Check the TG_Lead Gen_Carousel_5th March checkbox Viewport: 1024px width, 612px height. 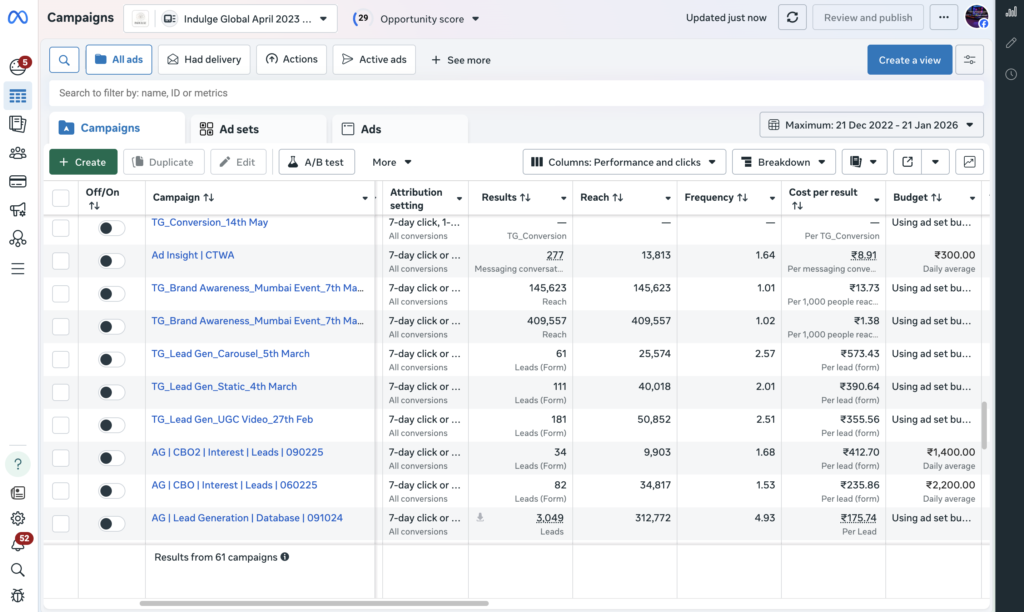coord(61,359)
